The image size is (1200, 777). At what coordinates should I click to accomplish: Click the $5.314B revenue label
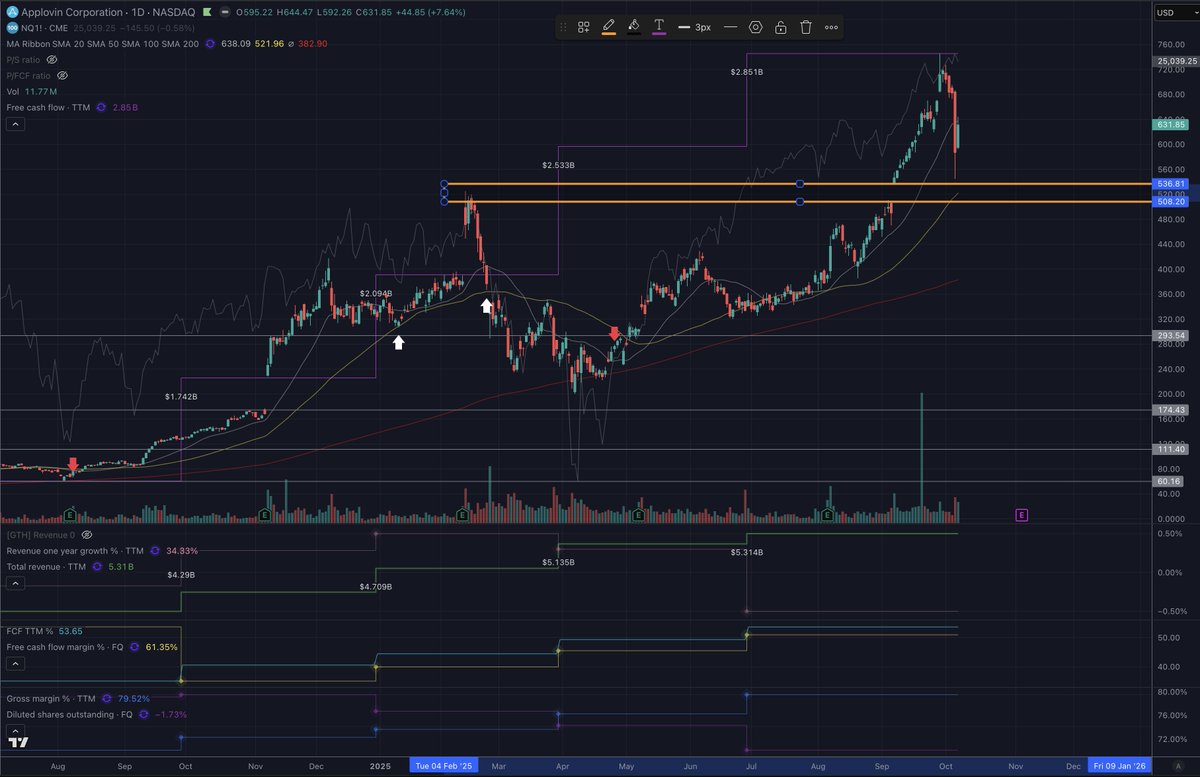click(748, 552)
